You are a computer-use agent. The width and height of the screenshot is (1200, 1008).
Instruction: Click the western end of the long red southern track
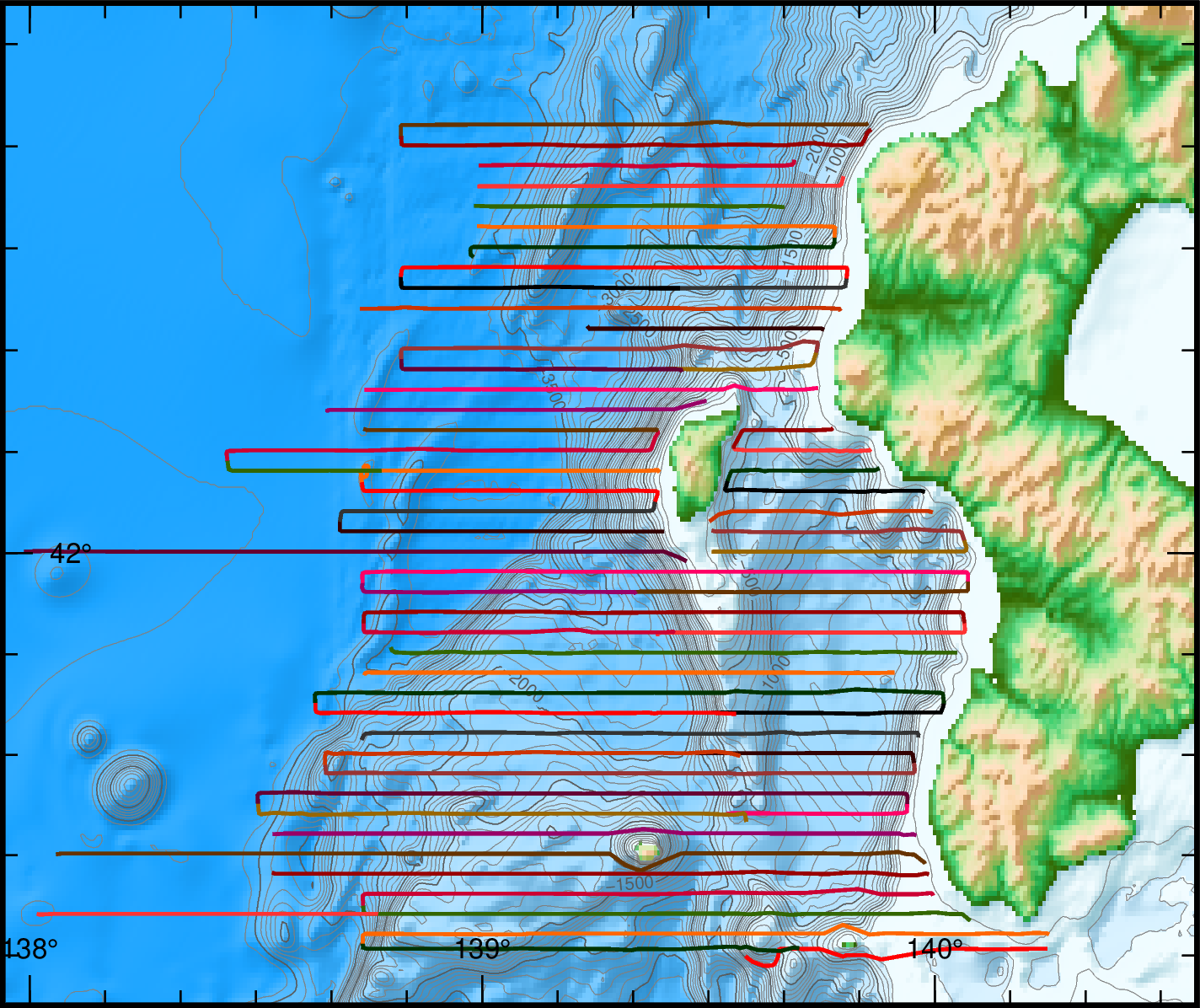(40, 914)
